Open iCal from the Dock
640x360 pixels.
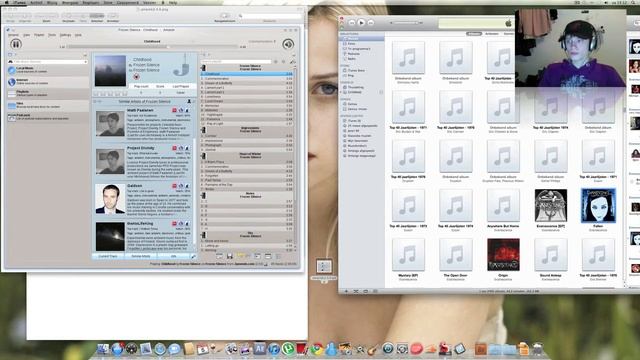click(x=202, y=349)
